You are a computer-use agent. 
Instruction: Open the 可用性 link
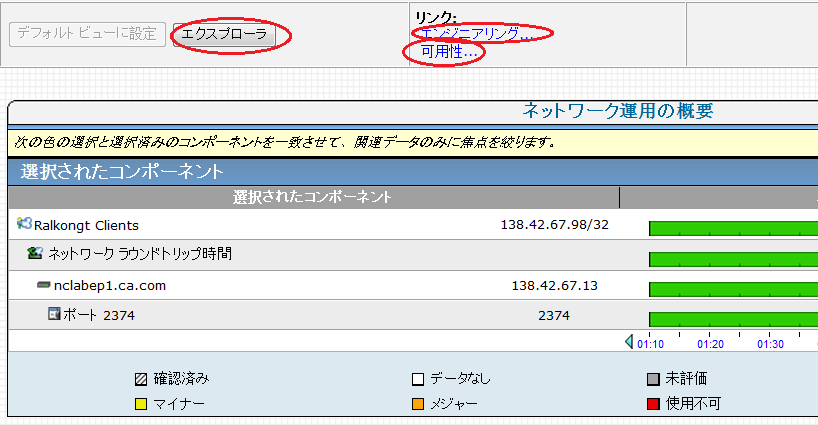449,51
